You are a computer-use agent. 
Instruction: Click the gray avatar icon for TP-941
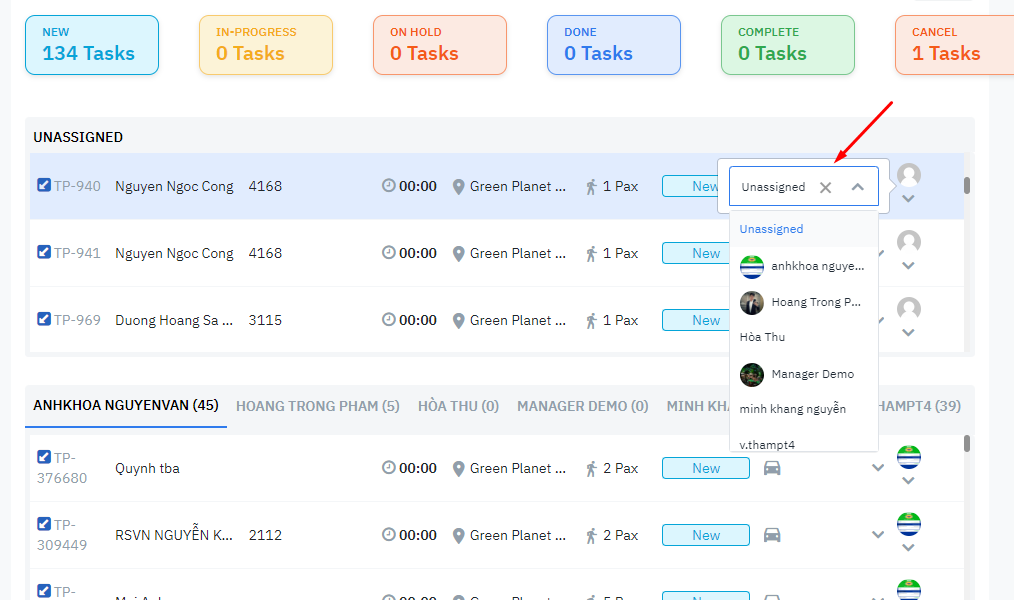[x=908, y=242]
